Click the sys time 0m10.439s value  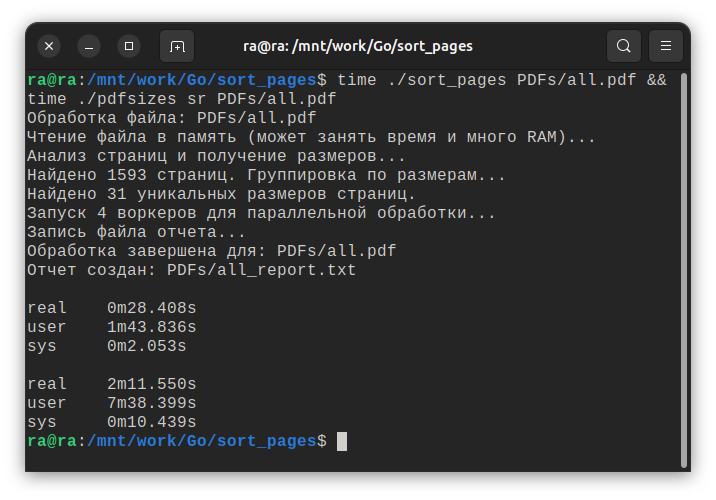151,422
